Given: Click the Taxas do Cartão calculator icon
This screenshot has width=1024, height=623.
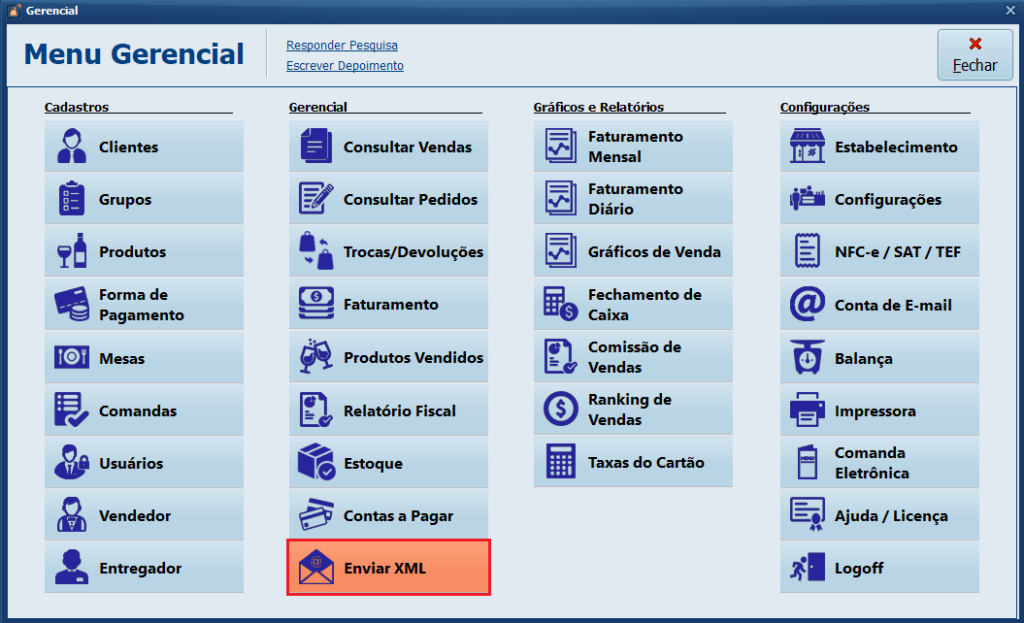Looking at the screenshot, I should 560,462.
